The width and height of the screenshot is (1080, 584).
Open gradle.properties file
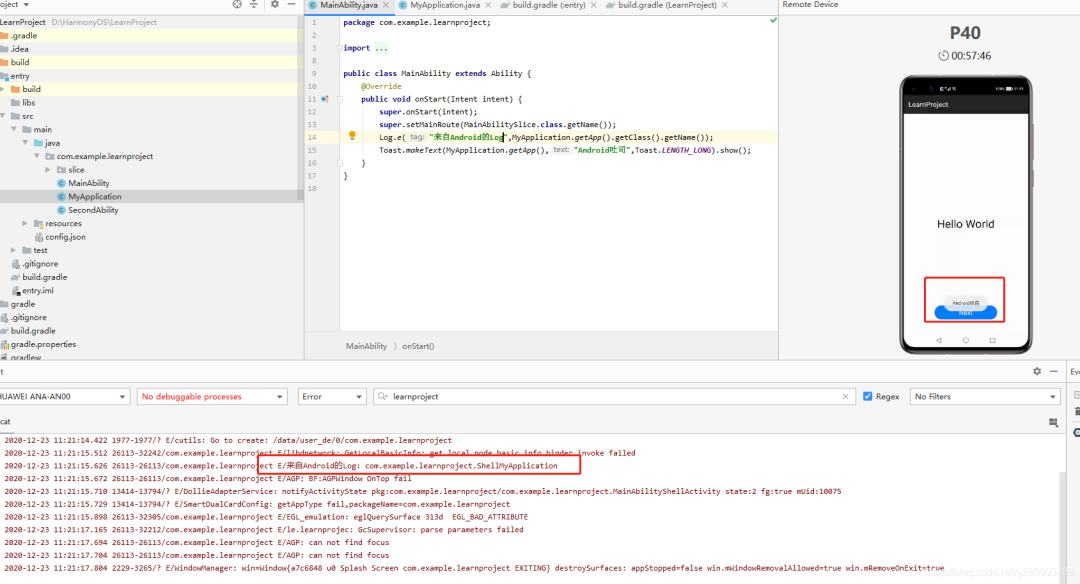tap(43, 344)
